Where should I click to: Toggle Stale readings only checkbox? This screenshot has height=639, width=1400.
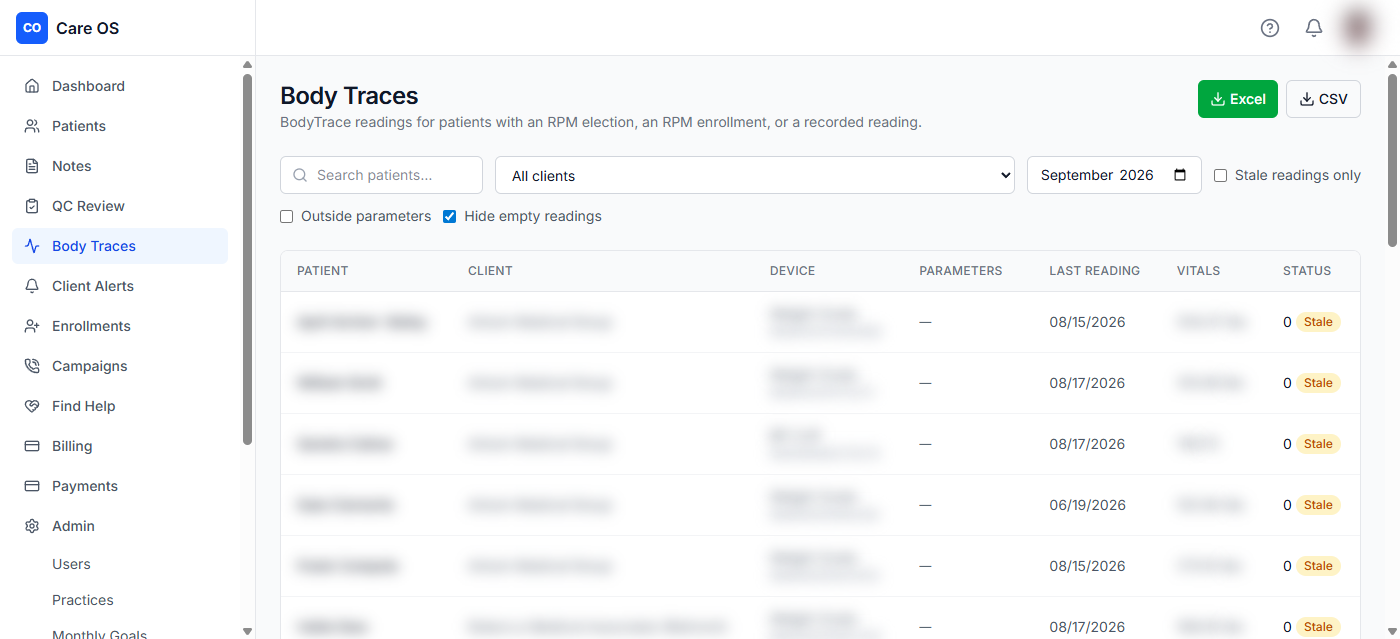click(1220, 175)
